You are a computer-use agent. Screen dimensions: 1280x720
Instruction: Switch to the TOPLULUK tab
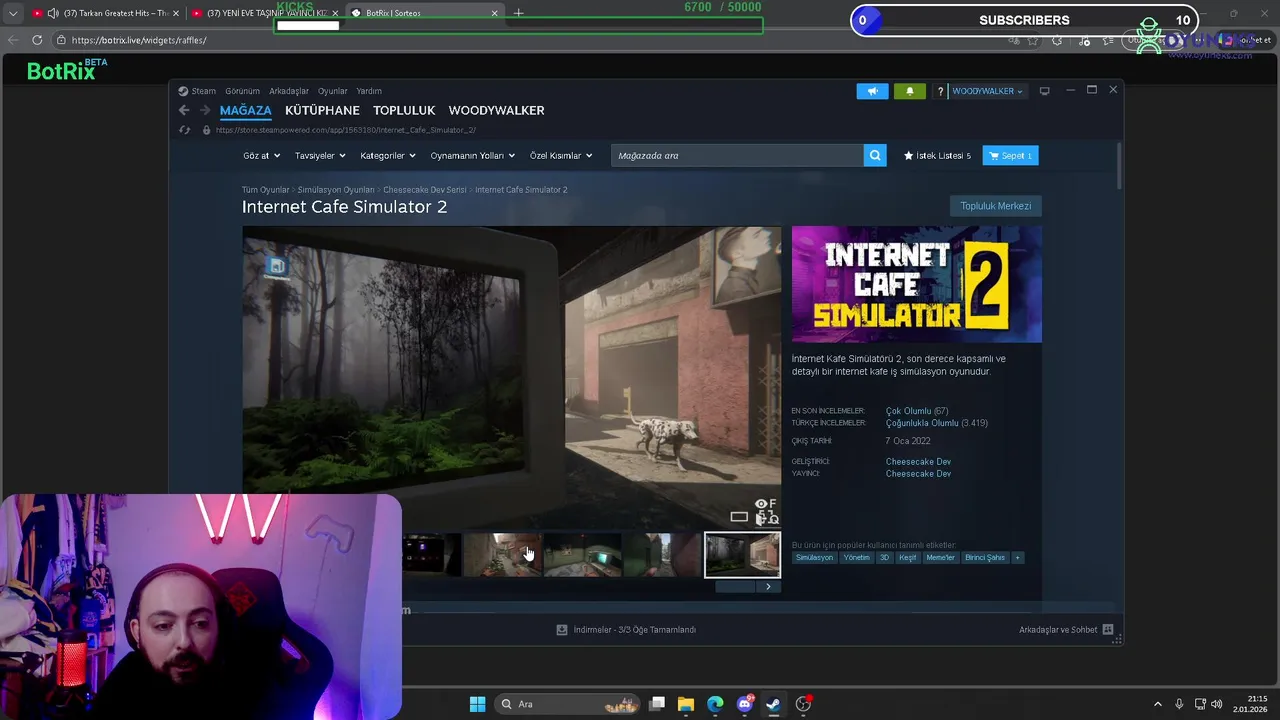[x=404, y=110]
